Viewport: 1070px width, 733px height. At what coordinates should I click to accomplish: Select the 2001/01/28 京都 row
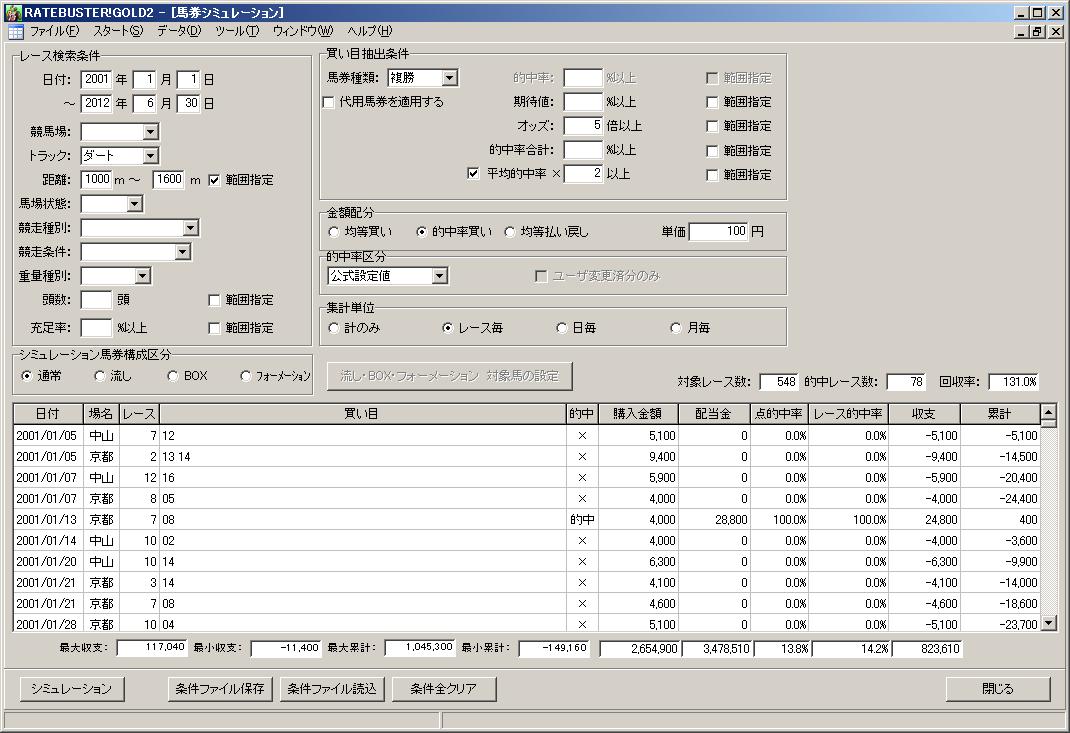click(527, 624)
